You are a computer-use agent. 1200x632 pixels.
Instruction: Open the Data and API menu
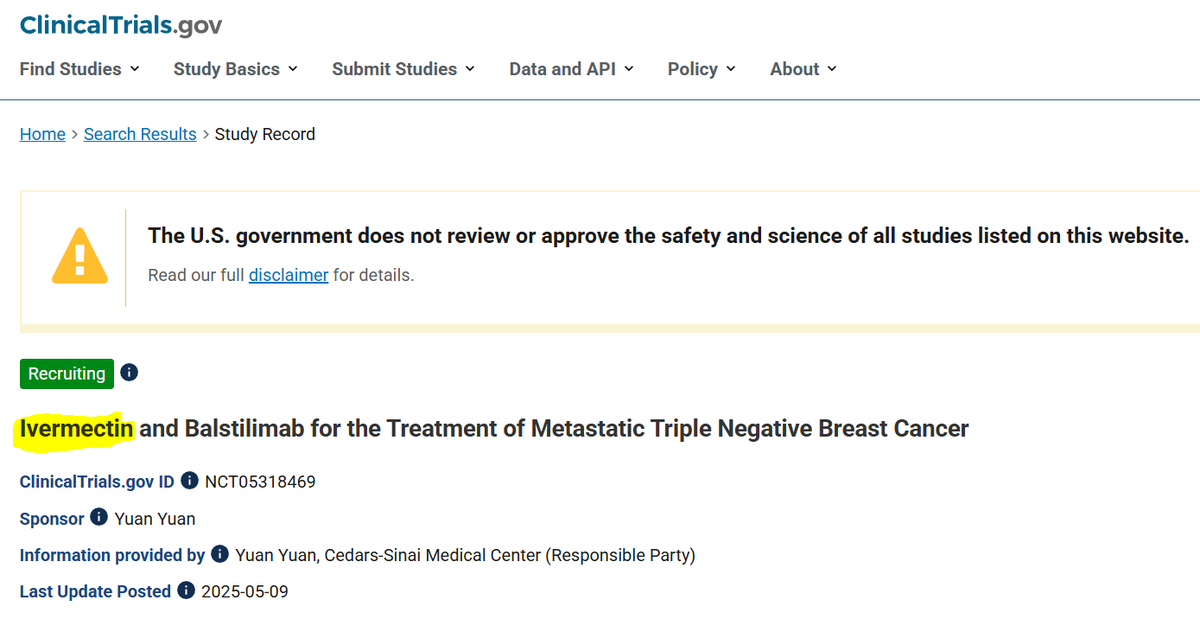[571, 69]
